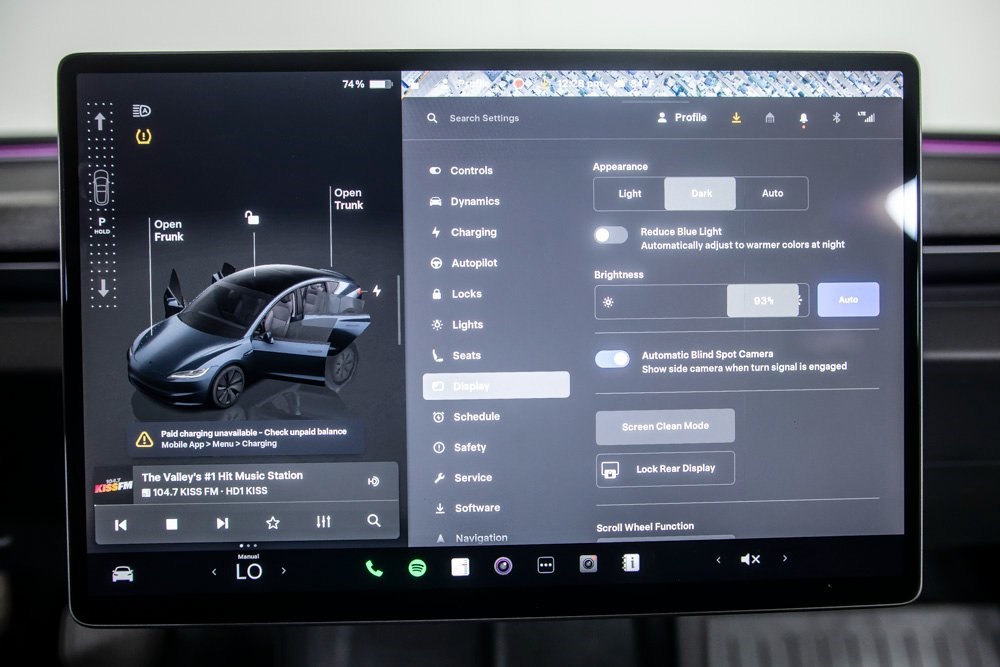Tap Open Trunk on the car view
Screen dimensions: 1000x667
(x=348, y=199)
